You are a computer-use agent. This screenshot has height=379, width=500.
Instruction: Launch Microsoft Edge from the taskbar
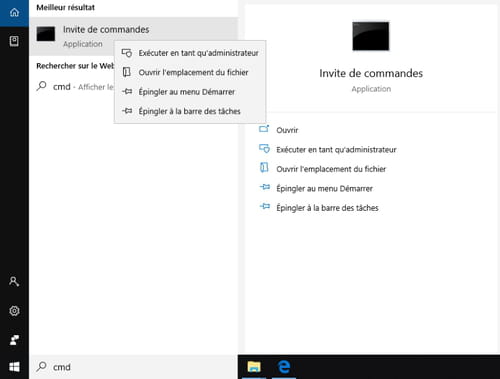coord(284,367)
